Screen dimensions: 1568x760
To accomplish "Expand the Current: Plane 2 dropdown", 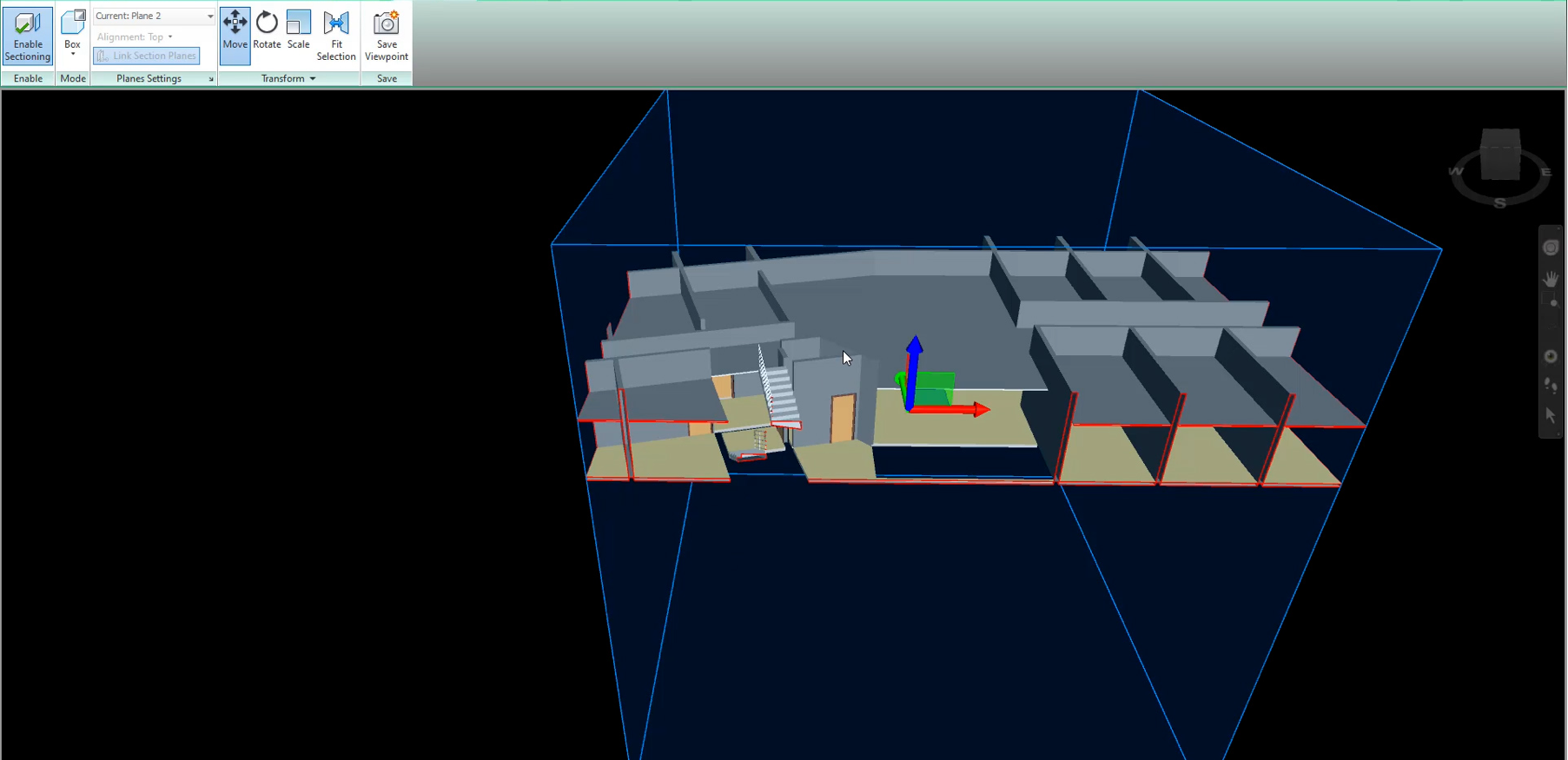I will point(209,17).
